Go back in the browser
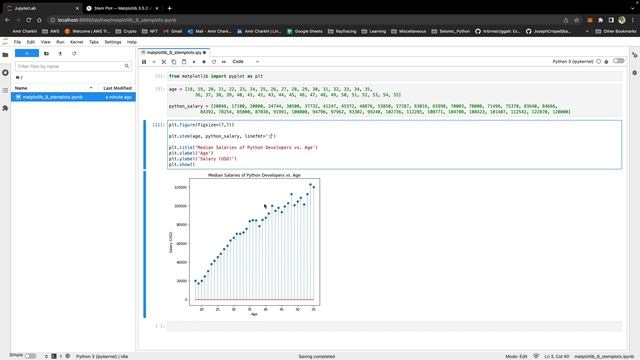This screenshot has width=640, height=360. tap(7, 20)
